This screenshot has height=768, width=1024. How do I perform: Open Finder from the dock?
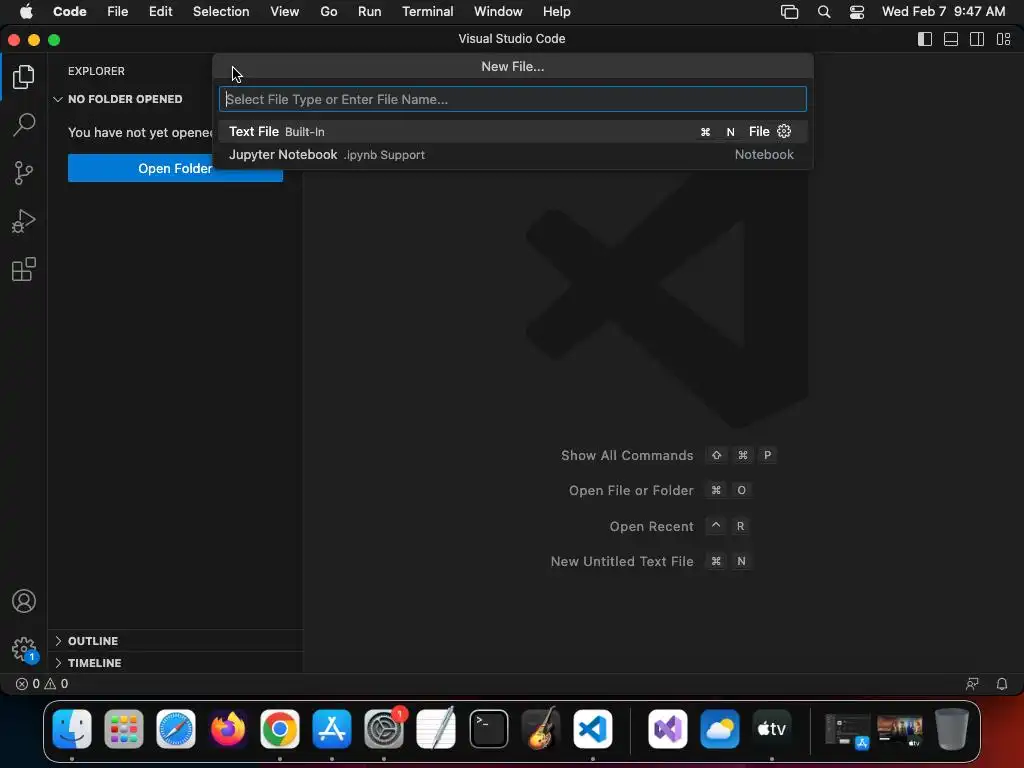click(x=72, y=729)
